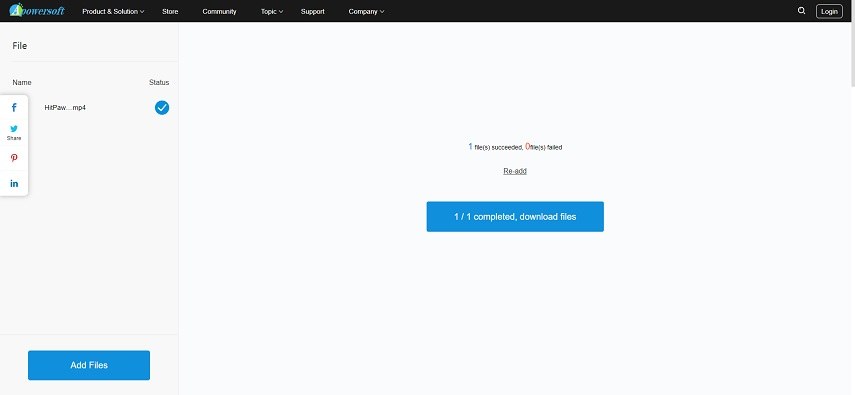
Task: Click the Name column header
Action: [22, 82]
